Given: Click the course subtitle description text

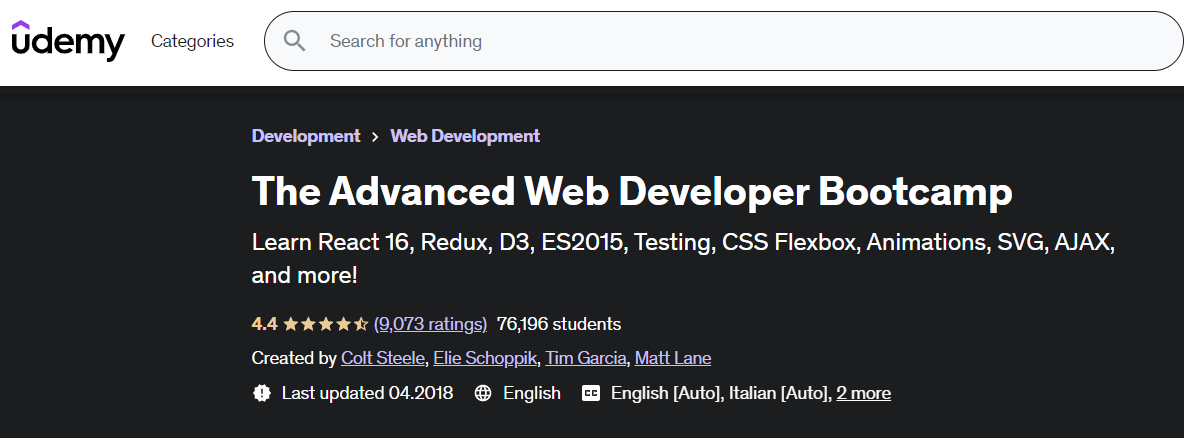Looking at the screenshot, I should 683,258.
